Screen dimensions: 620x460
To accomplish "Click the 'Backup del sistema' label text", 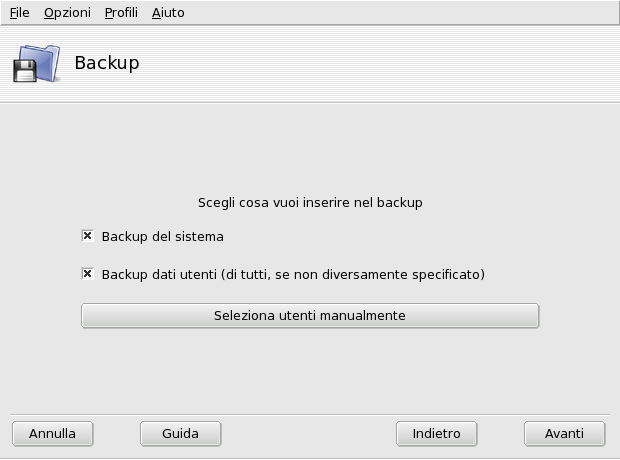I will (x=162, y=237).
